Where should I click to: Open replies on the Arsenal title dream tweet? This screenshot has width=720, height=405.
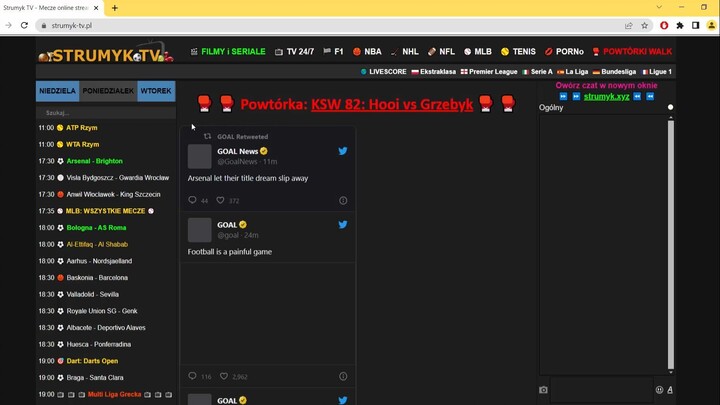(x=193, y=200)
